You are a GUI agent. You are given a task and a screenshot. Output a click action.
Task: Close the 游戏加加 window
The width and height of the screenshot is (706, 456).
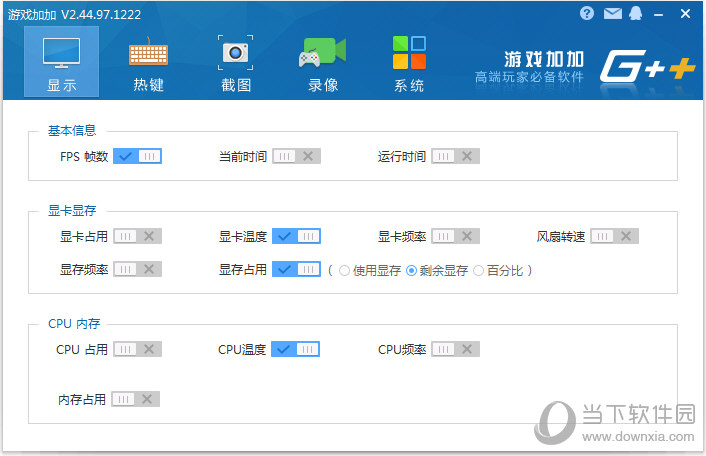tap(685, 14)
